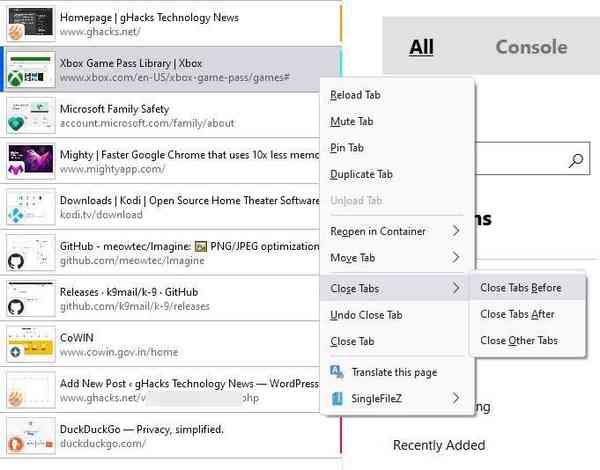Click the Xbox favicon on Xbox tab thumbnail
This screenshot has width=600, height=470.
(16, 78)
